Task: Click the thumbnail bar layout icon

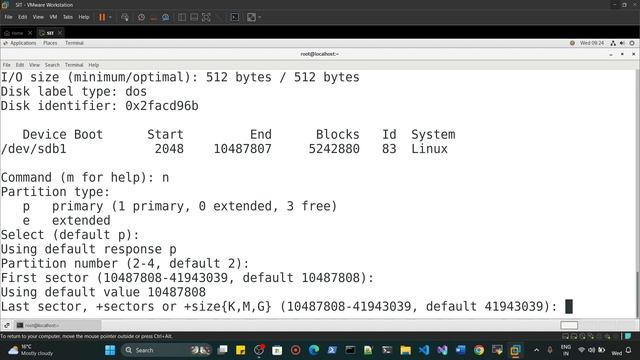Action: (x=194, y=17)
